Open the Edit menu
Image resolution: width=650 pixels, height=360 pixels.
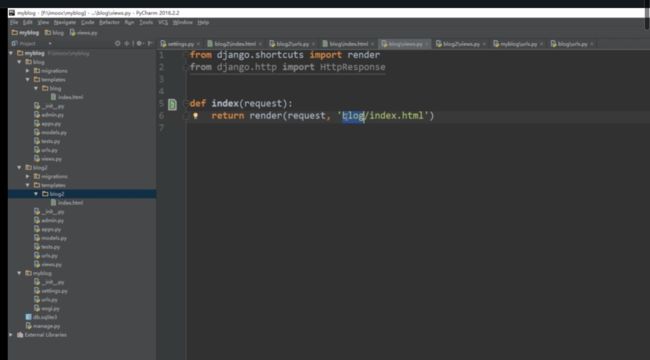tap(27, 22)
